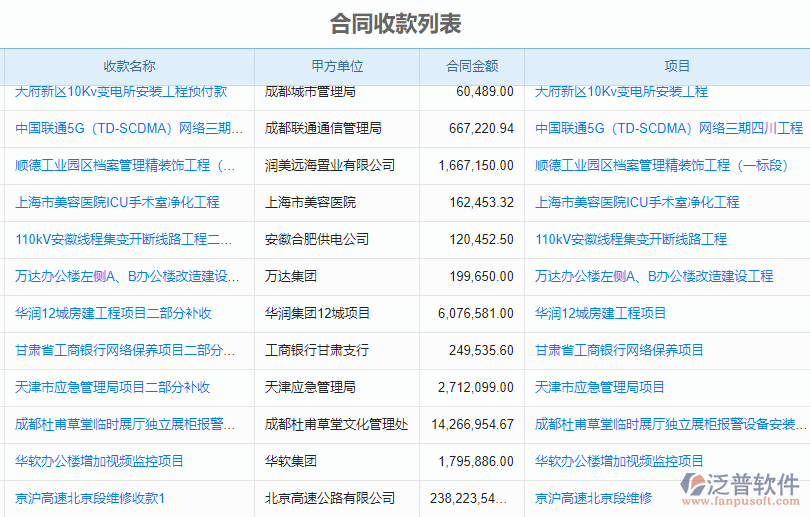Open 中国联通5G网络三期四川工程 project link

[668, 128]
